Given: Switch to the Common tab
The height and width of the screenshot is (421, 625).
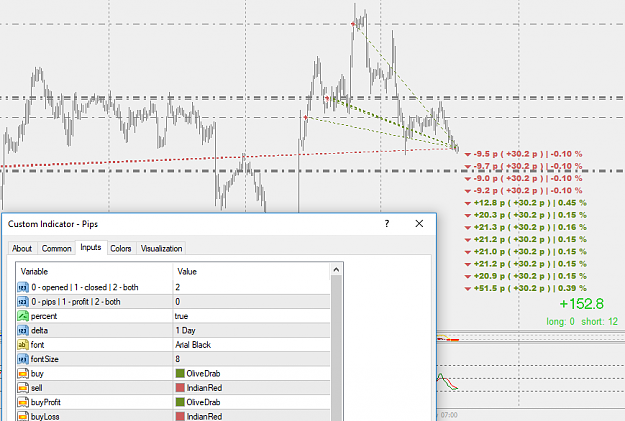Looking at the screenshot, I should click(x=57, y=248).
